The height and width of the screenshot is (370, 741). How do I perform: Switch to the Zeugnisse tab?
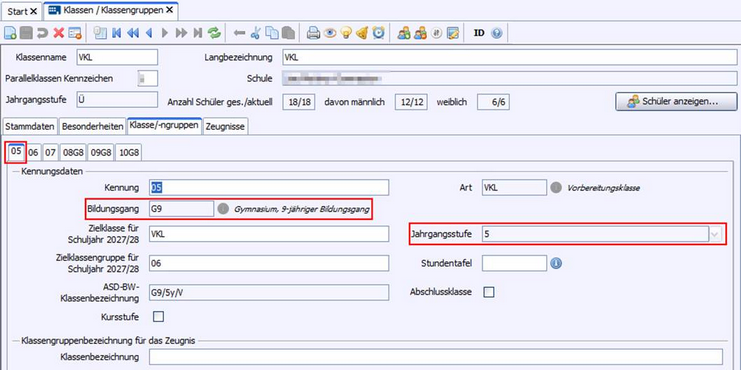point(226,126)
